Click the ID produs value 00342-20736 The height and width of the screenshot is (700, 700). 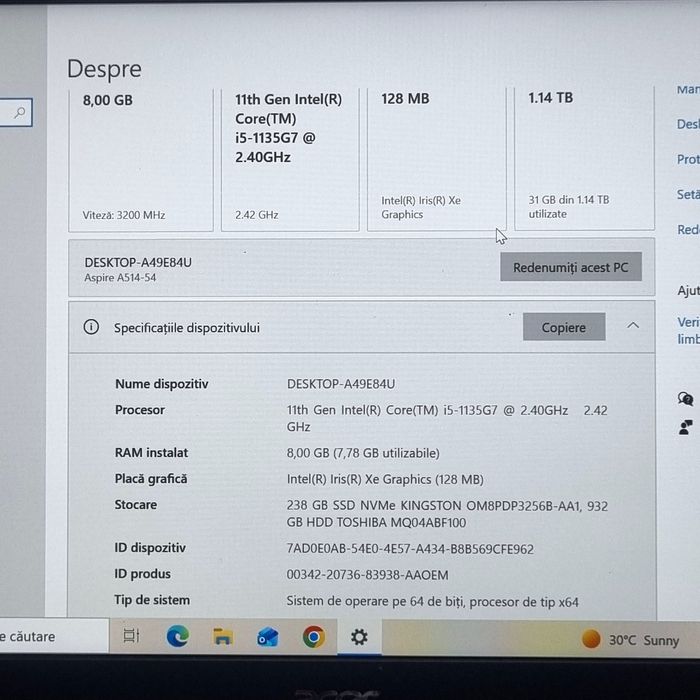[x=367, y=575]
